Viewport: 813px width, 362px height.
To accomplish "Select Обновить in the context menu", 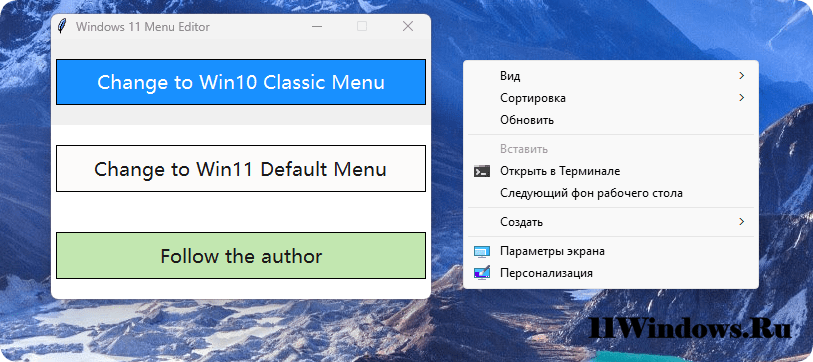I will [x=611, y=120].
